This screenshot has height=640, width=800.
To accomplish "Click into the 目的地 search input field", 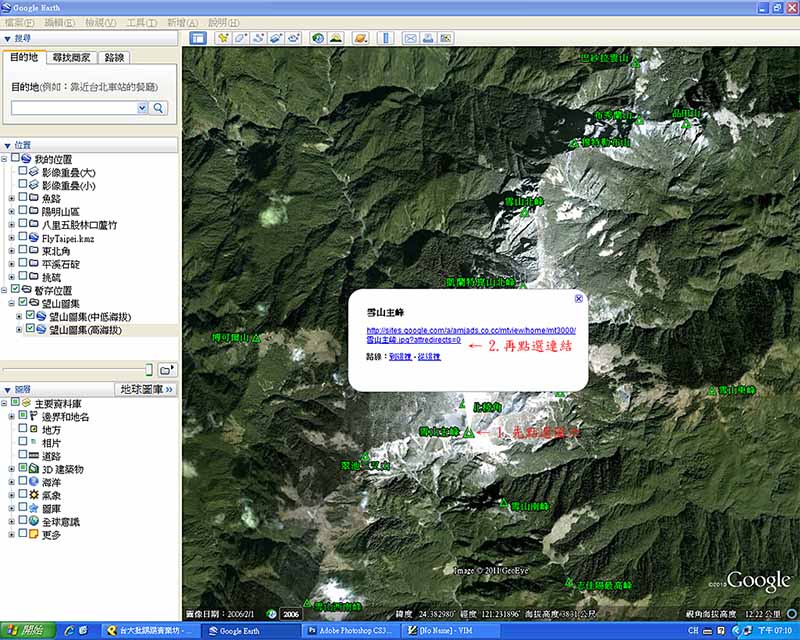I will click(x=74, y=108).
